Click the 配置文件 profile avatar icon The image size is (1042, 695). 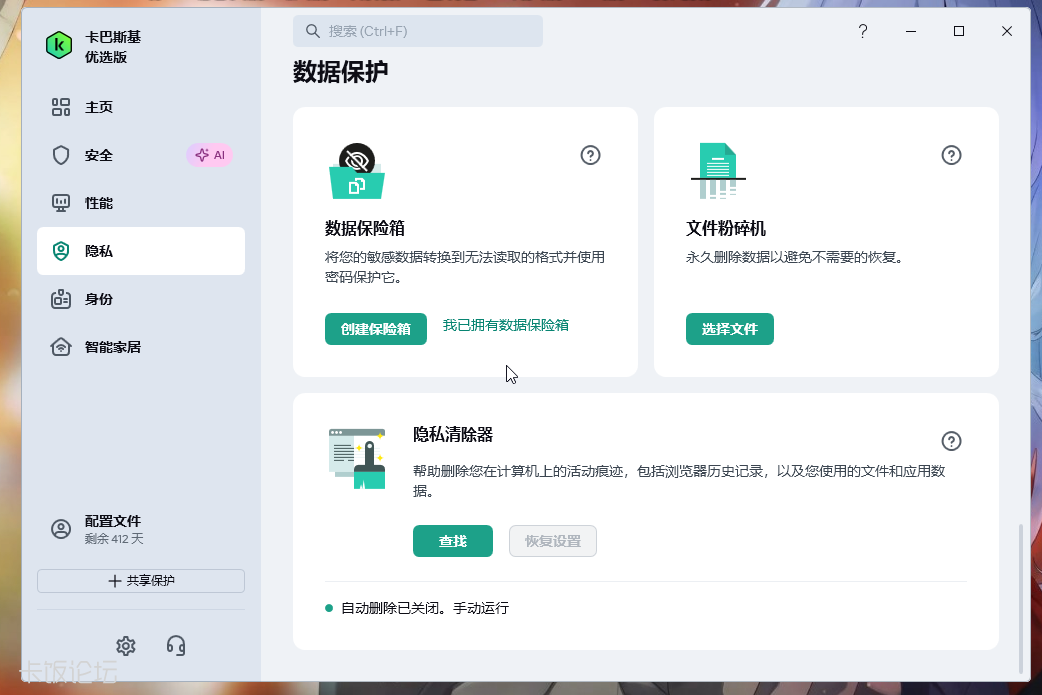61,529
